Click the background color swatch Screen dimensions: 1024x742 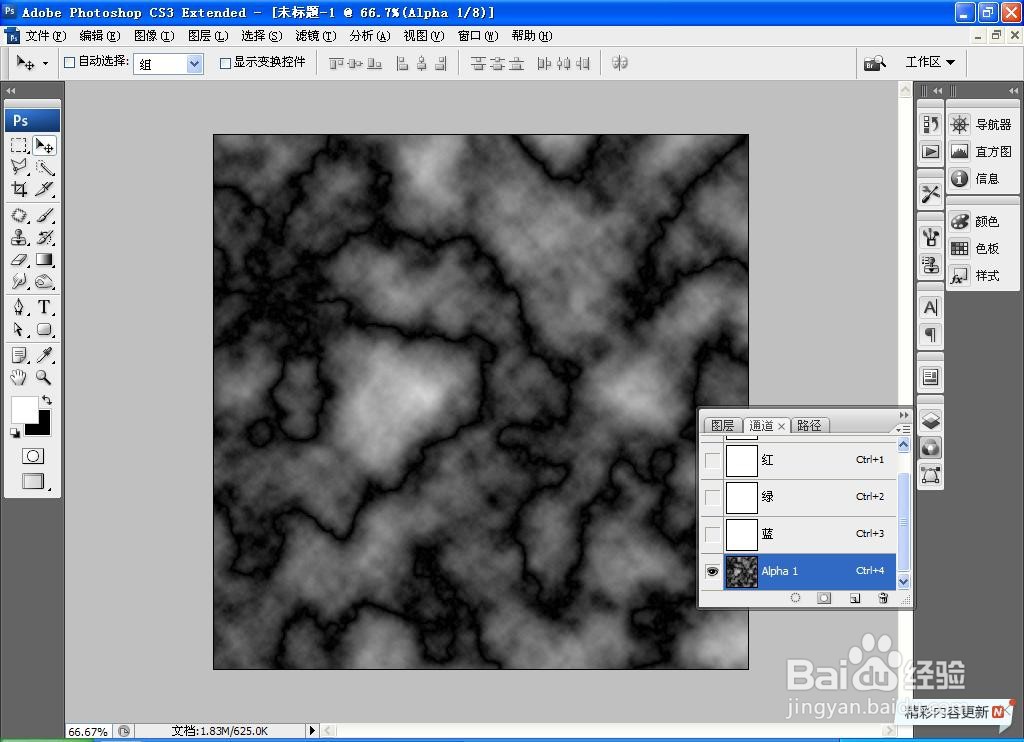(42, 426)
